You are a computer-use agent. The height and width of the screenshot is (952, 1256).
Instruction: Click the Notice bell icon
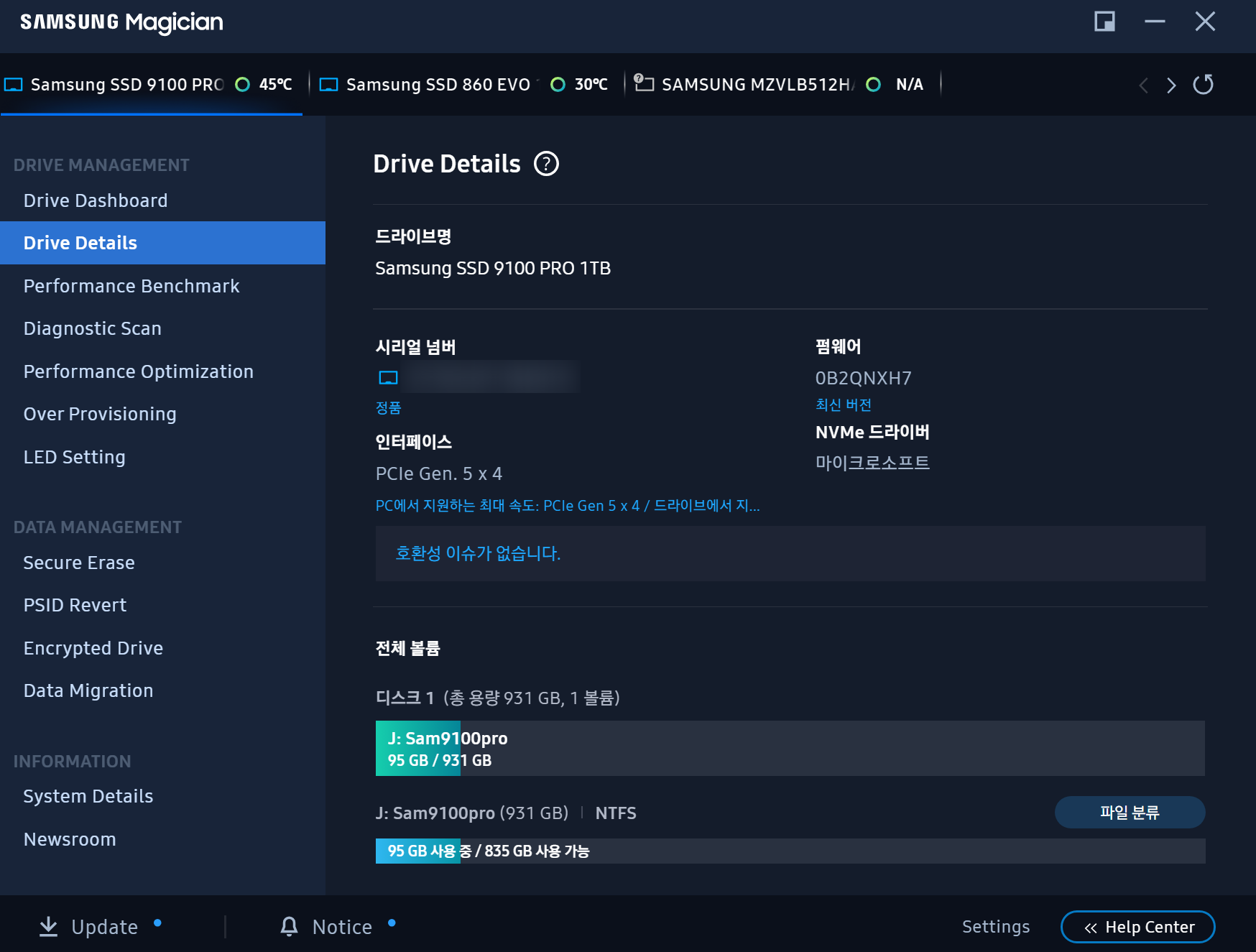[289, 927]
